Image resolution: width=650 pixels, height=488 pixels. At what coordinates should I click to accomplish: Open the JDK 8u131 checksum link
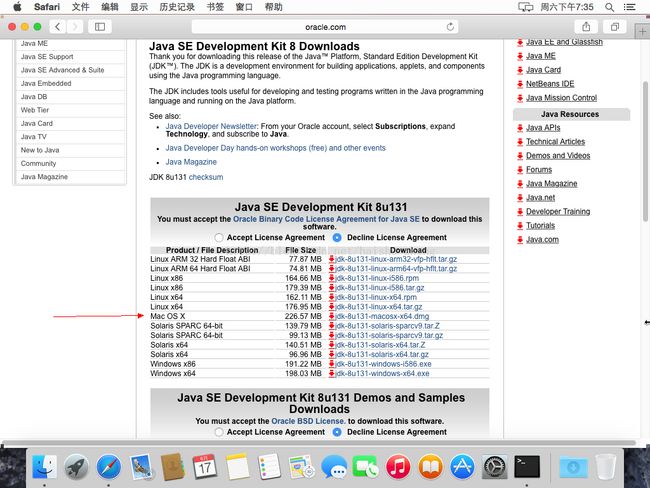click(x=206, y=177)
